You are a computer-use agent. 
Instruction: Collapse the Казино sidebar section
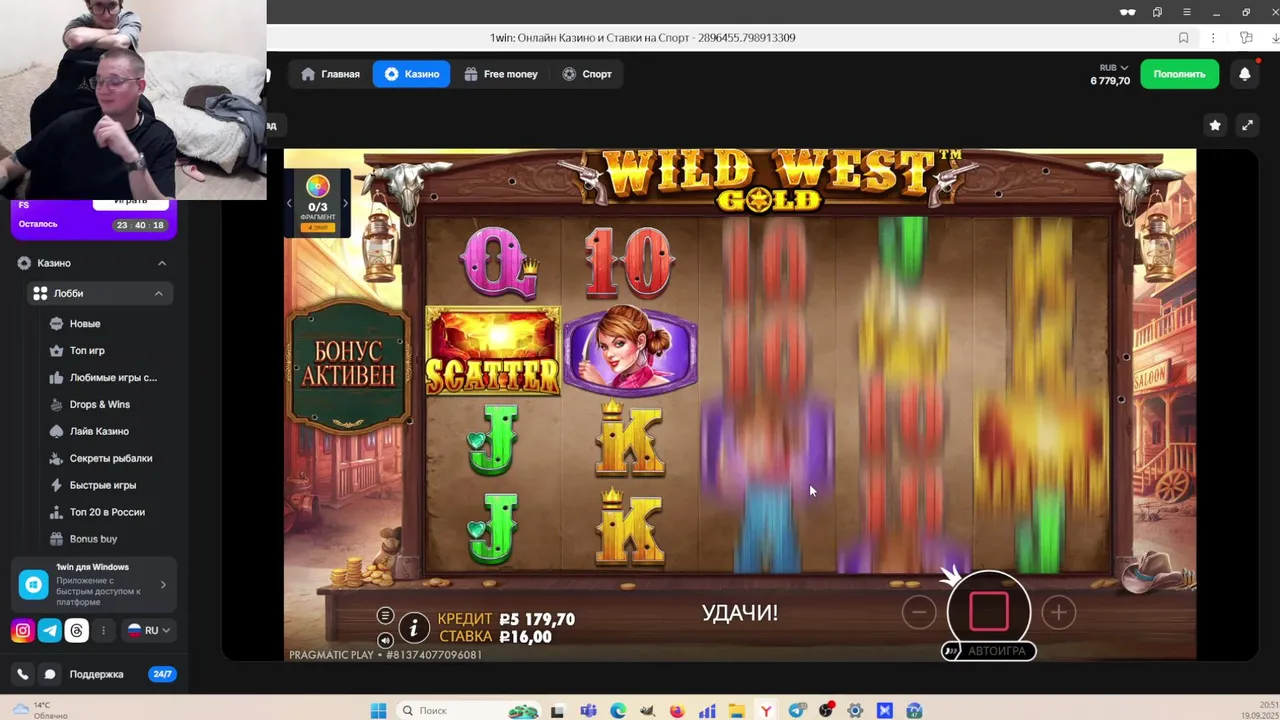[162, 263]
